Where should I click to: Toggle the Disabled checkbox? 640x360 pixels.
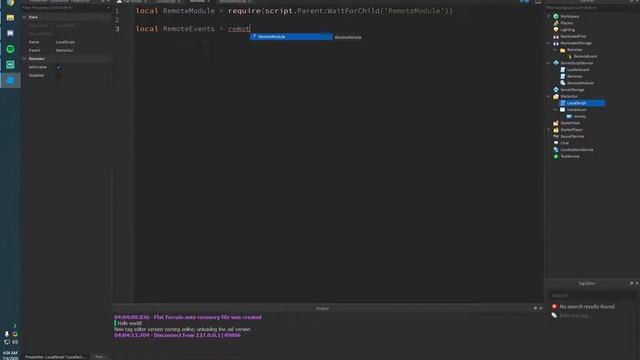pos(59,76)
